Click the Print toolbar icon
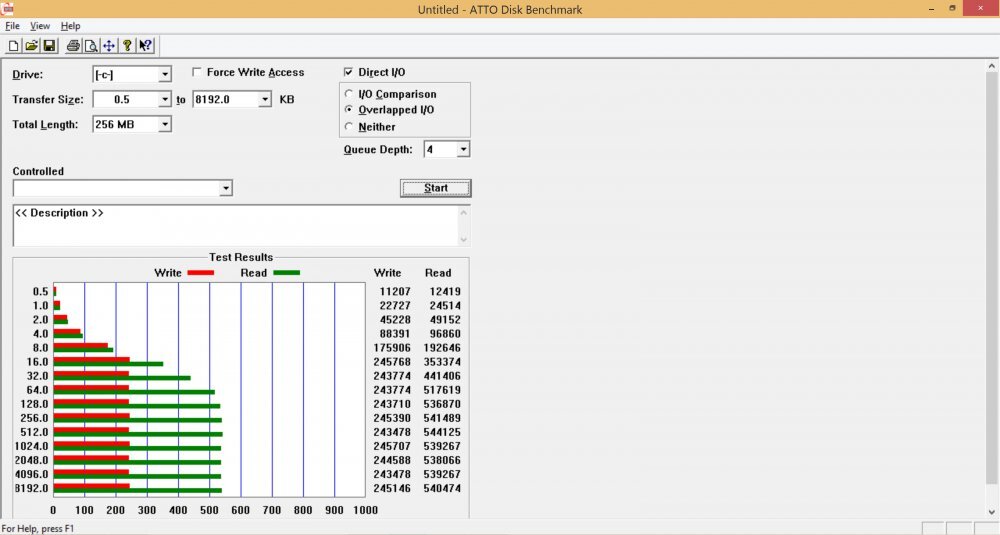The height and width of the screenshot is (535, 1000). point(73,46)
